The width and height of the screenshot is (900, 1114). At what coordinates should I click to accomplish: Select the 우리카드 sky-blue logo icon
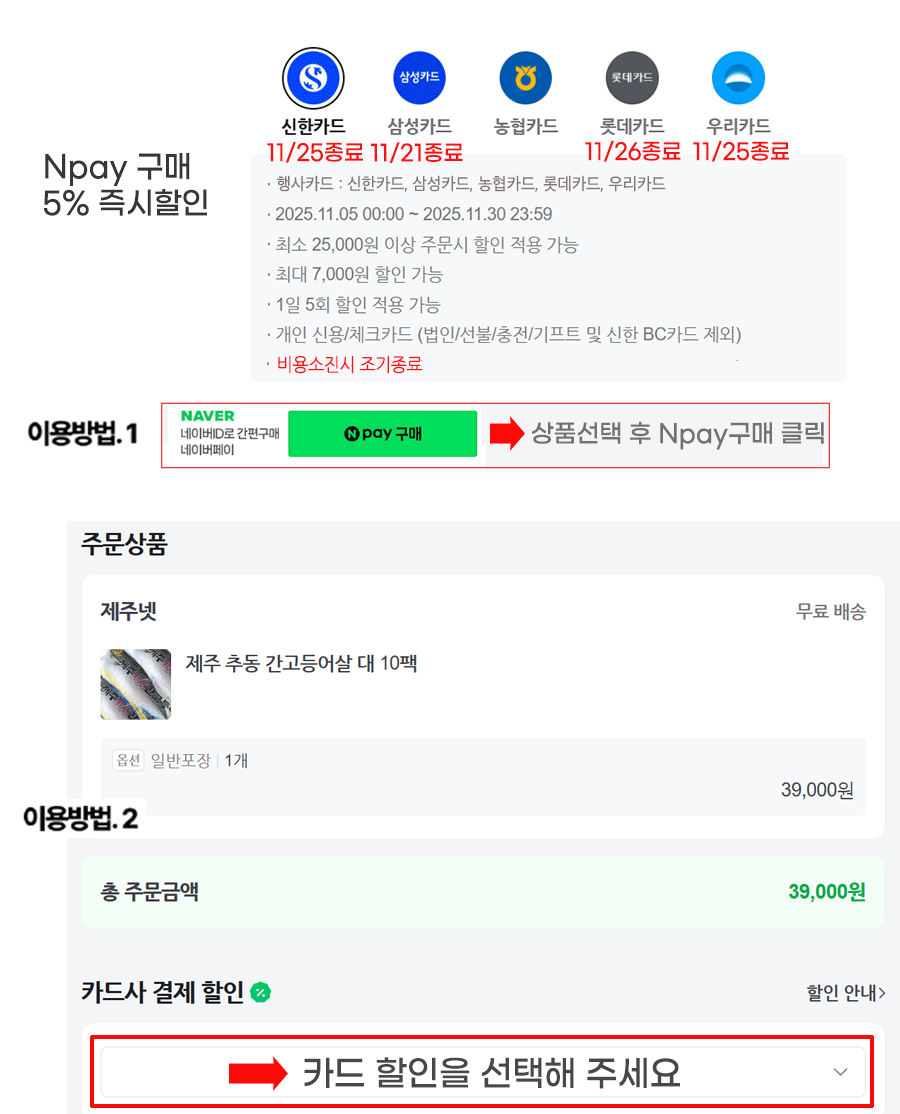[739, 77]
